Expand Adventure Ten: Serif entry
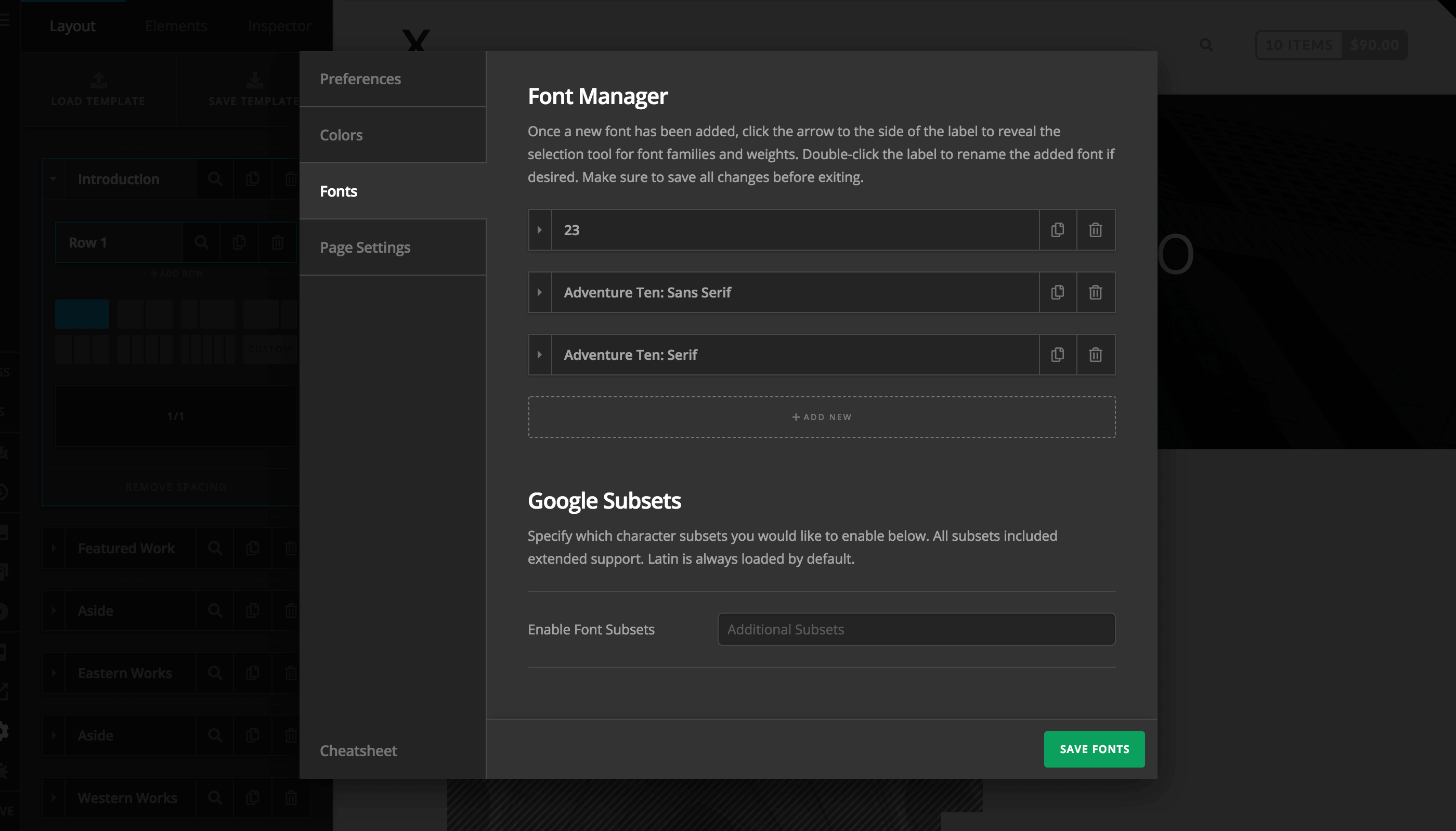This screenshot has width=1456, height=831. point(539,355)
